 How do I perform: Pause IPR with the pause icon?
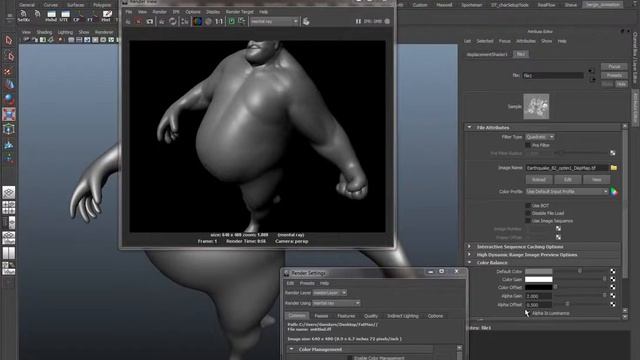[x=358, y=21]
